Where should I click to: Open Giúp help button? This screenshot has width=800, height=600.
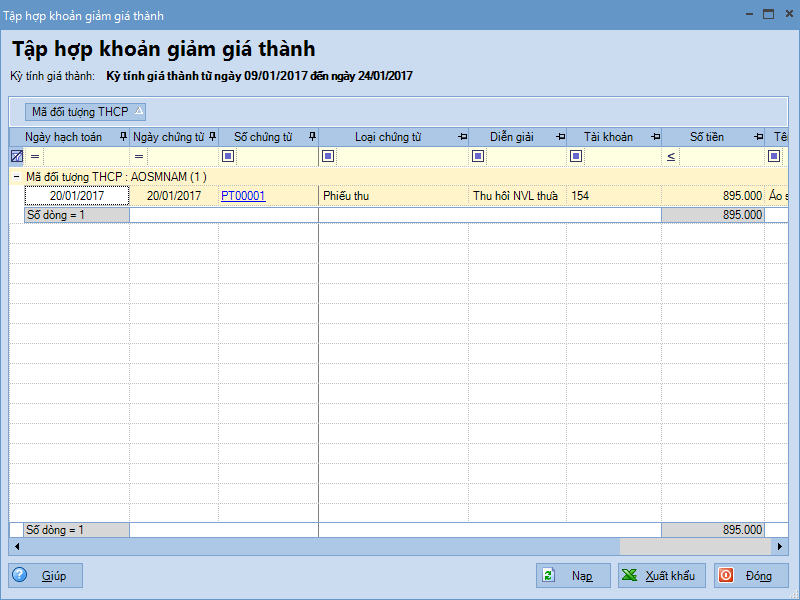(46, 576)
